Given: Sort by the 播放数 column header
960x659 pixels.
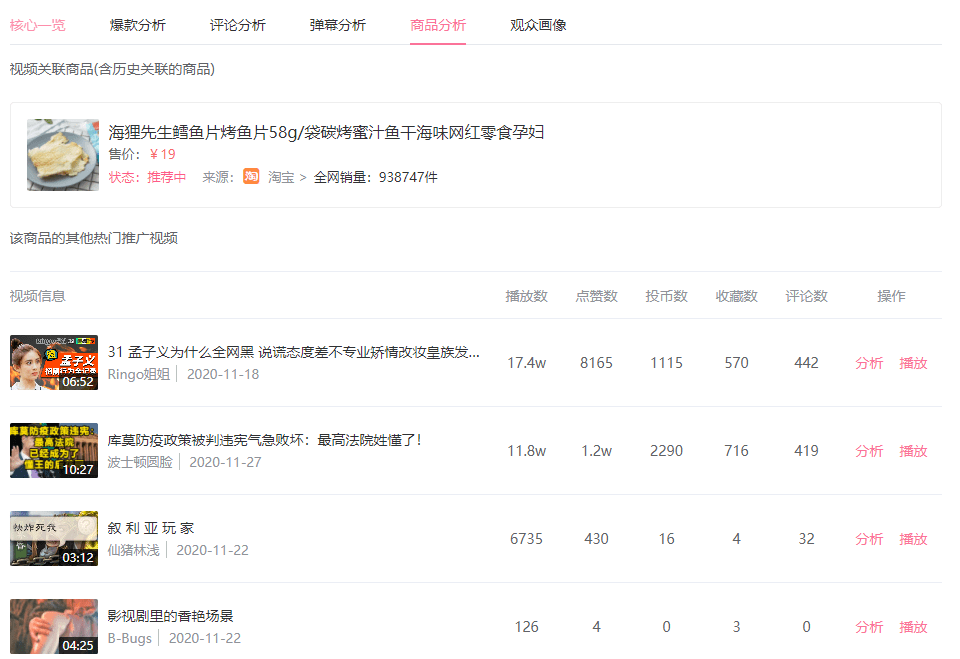Looking at the screenshot, I should point(526,296).
